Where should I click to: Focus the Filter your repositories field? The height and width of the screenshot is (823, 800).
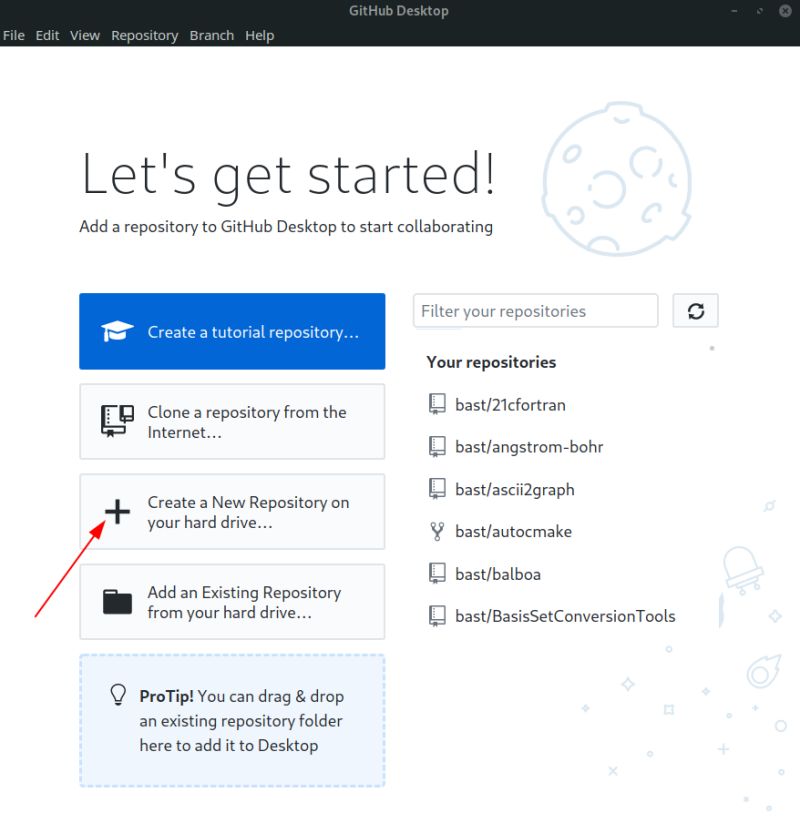[x=535, y=311]
